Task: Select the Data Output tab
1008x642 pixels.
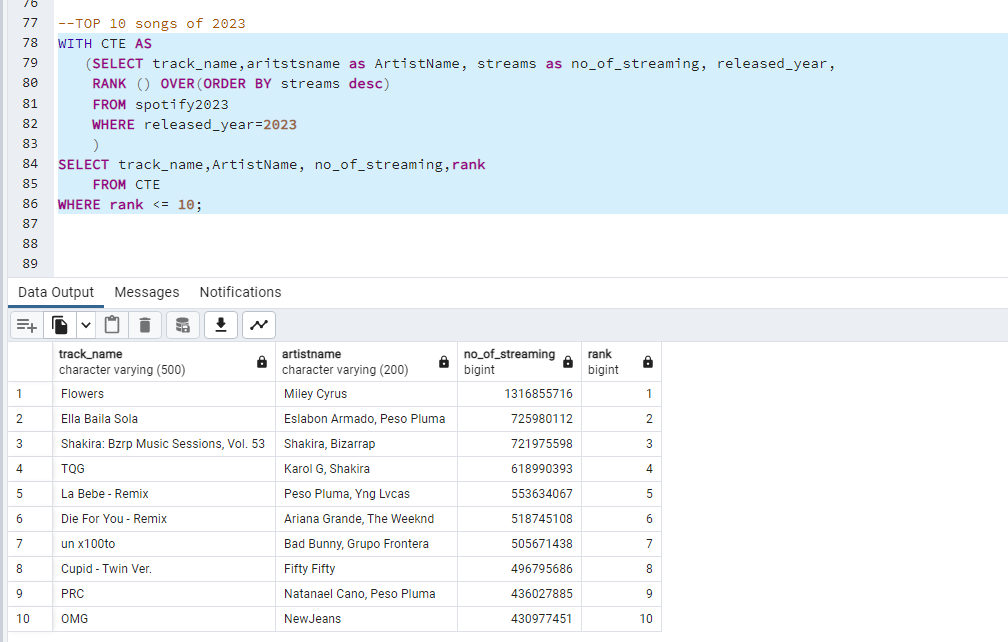Action: 55,292
